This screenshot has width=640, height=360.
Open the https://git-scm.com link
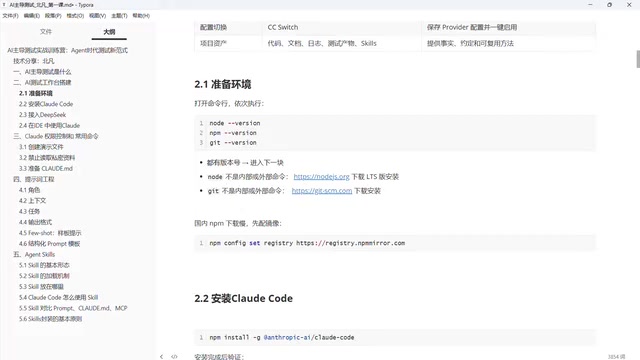click(322, 191)
